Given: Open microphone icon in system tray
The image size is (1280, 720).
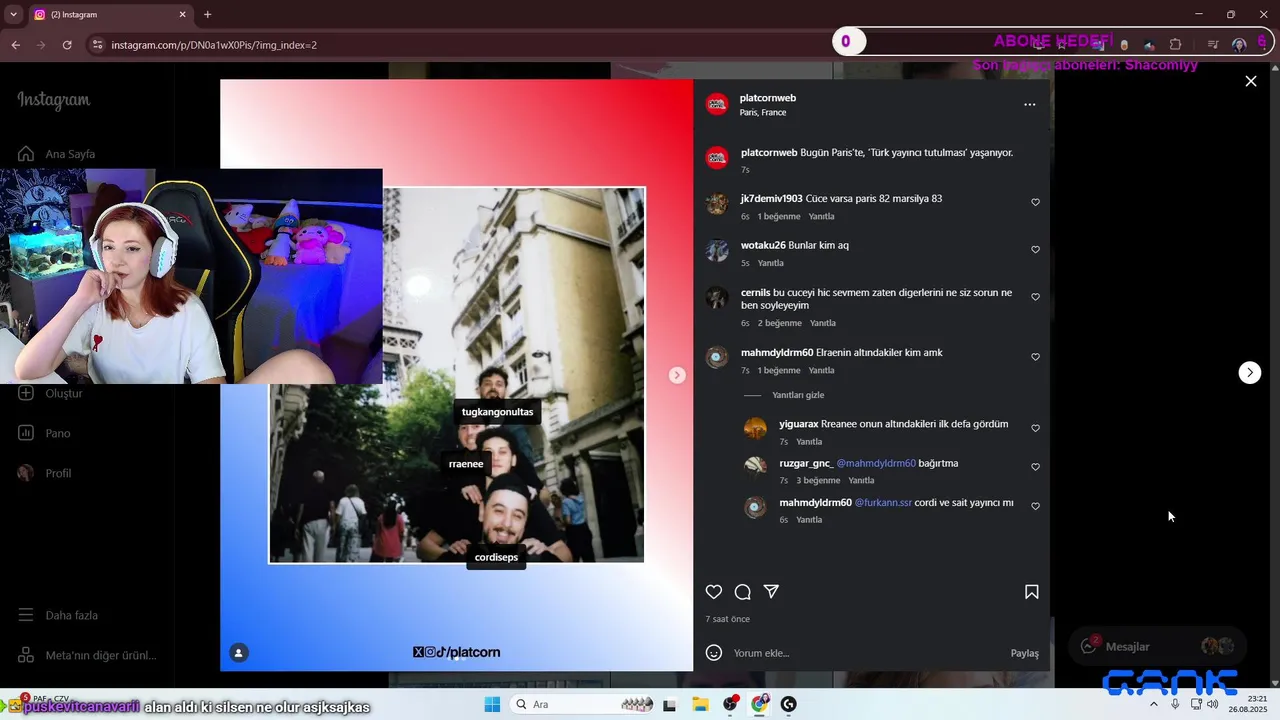Looking at the screenshot, I should (1175, 704).
